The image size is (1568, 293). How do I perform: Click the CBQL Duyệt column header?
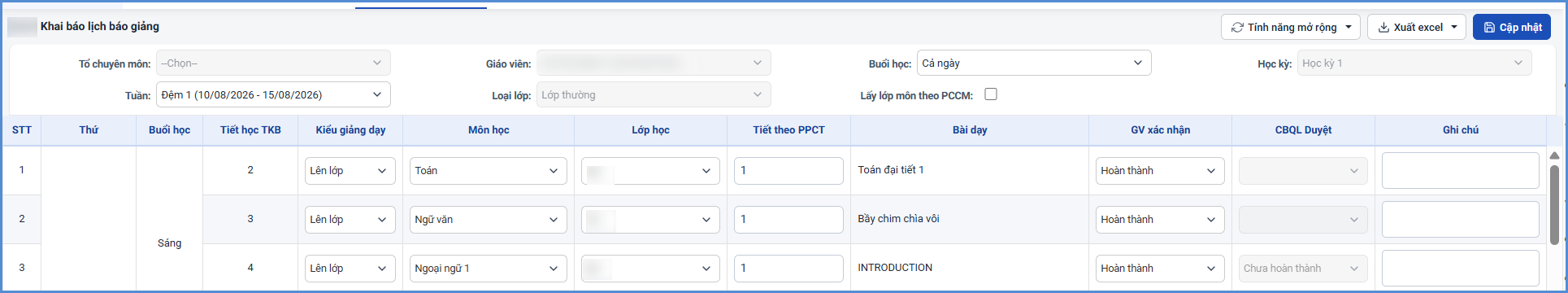[1303, 130]
